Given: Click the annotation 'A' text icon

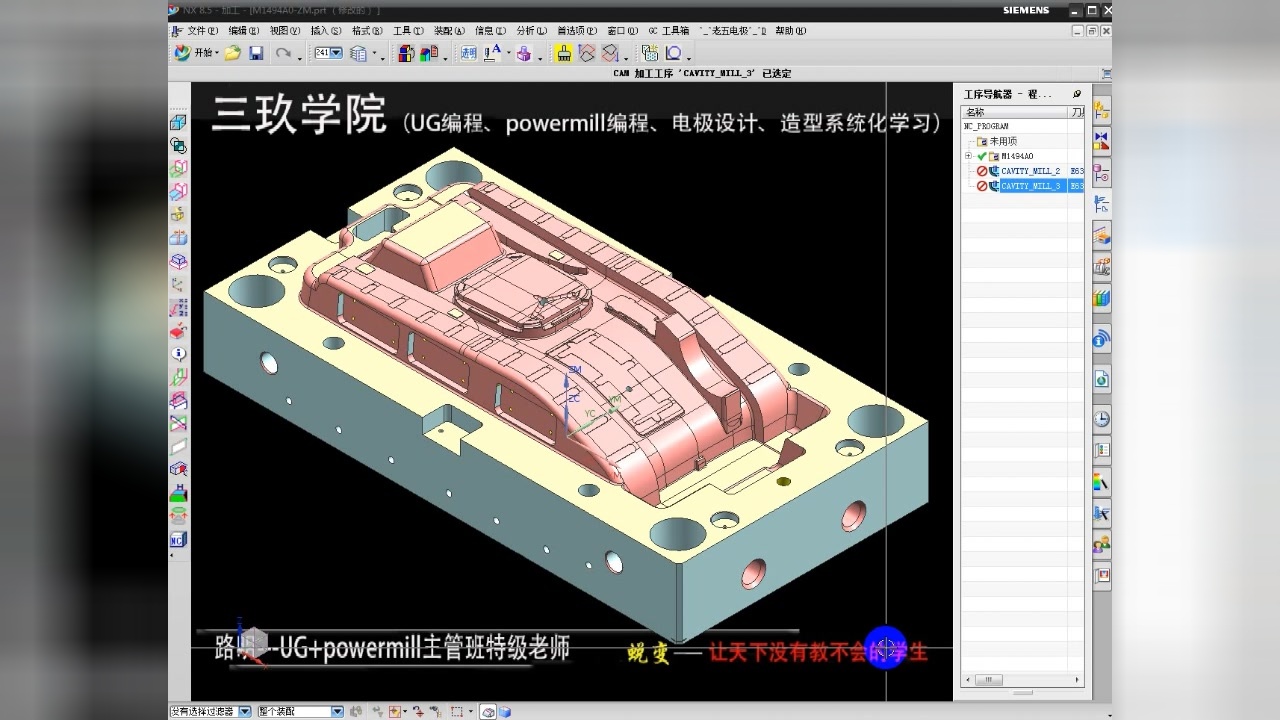Looking at the screenshot, I should (493, 53).
